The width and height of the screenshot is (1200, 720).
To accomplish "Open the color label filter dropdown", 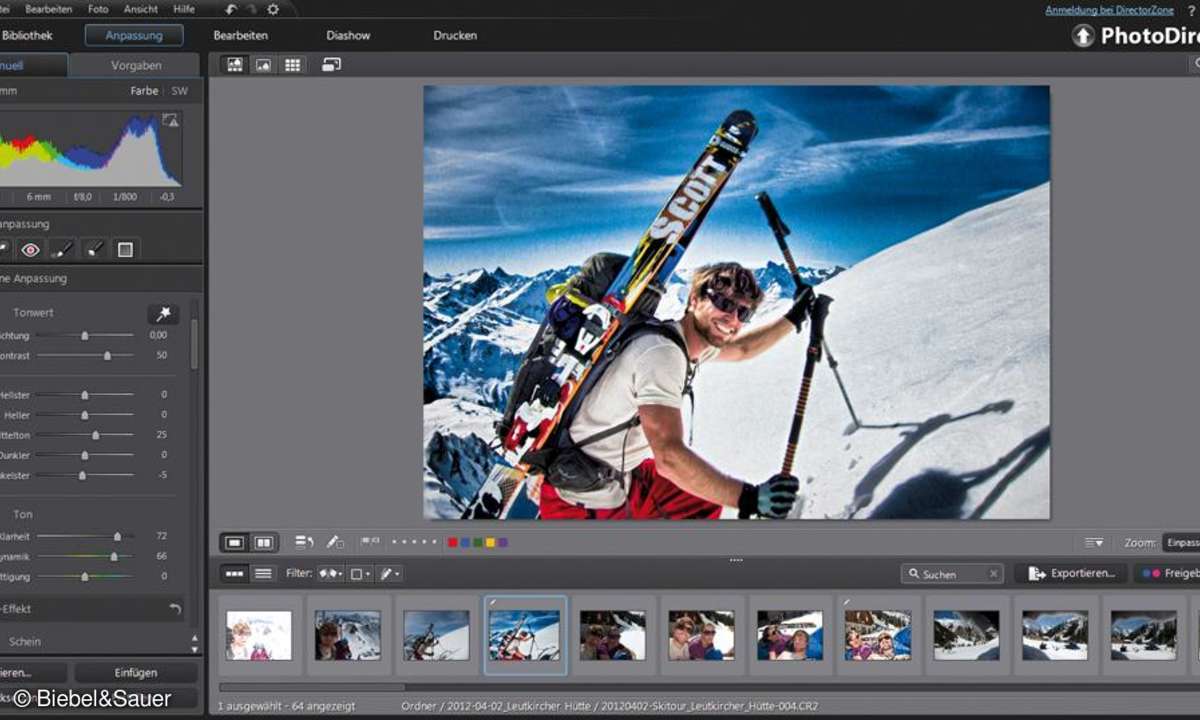I will [361, 574].
